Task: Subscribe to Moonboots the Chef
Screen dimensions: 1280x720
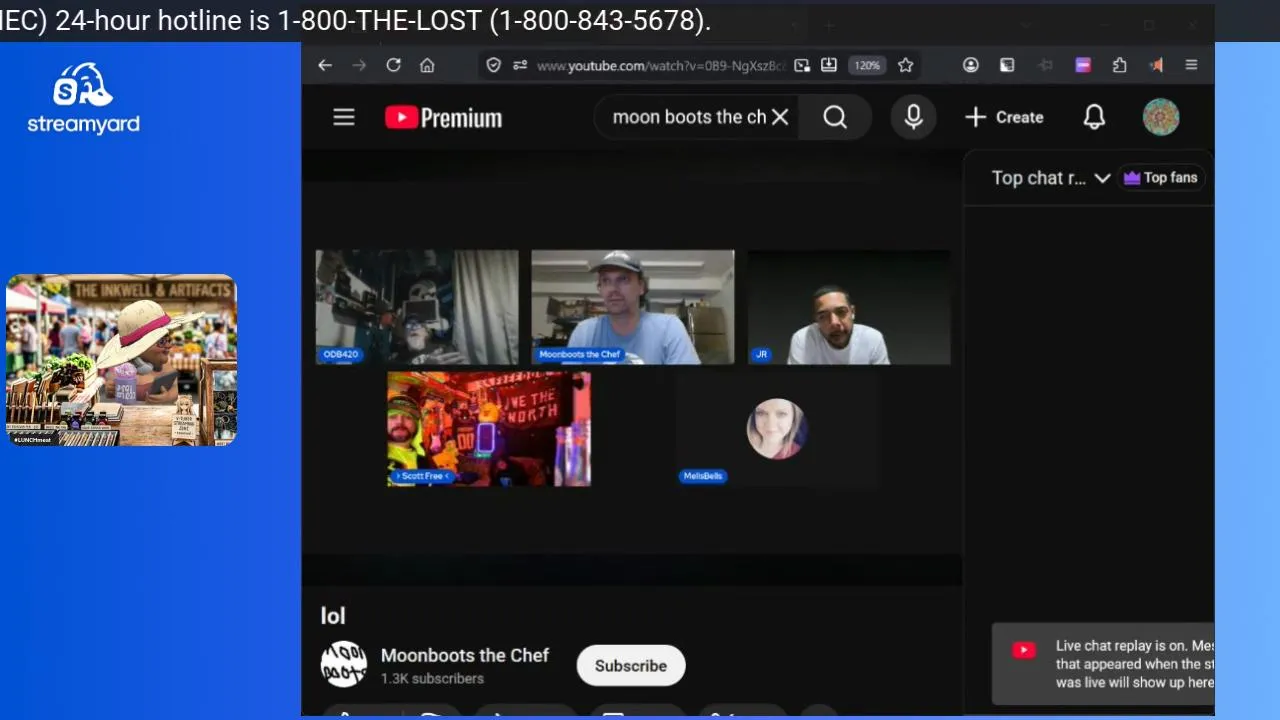Action: point(631,666)
